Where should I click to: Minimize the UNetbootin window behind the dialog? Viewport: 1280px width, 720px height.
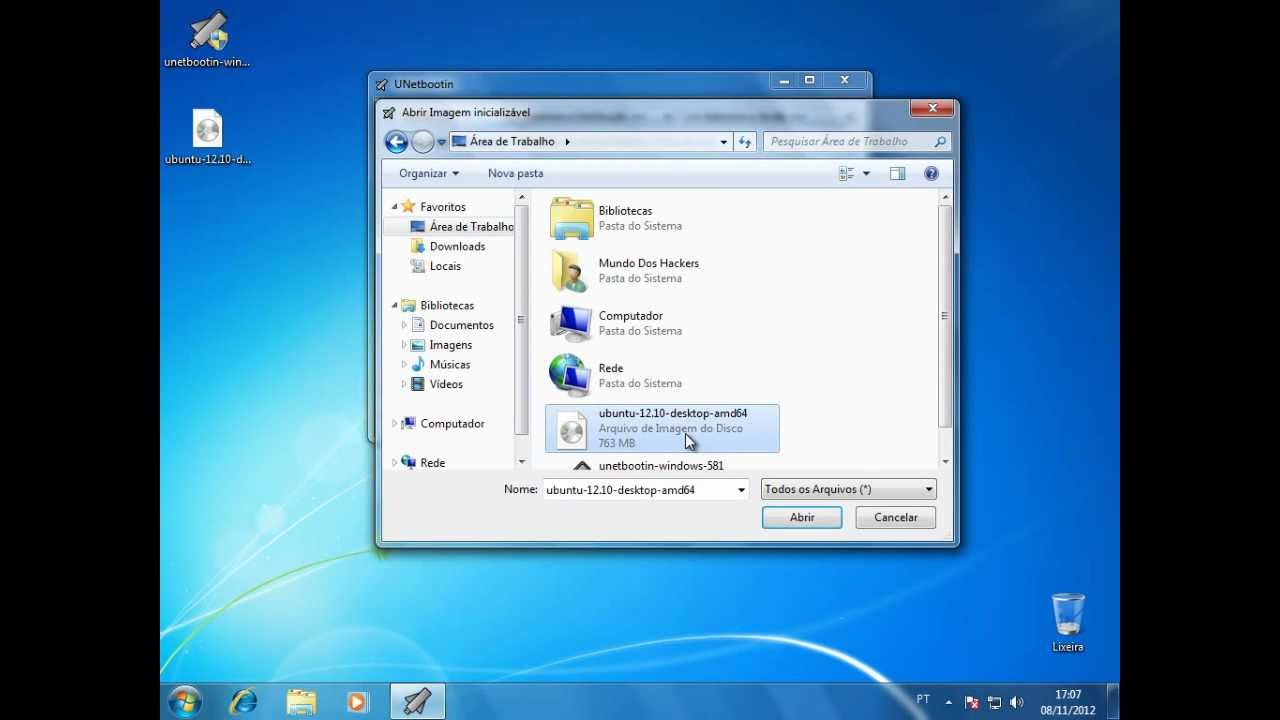pos(784,80)
